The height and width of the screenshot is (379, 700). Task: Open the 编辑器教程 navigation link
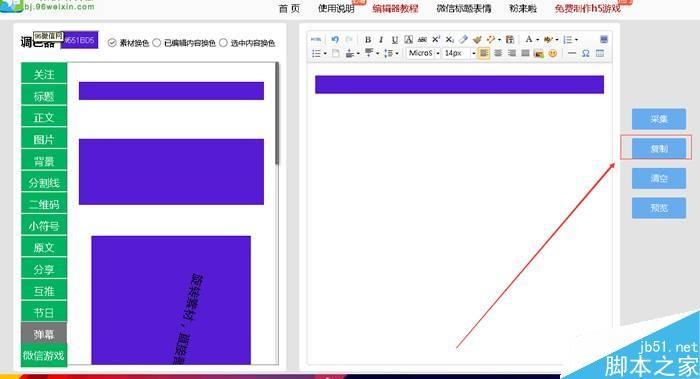[x=396, y=8]
